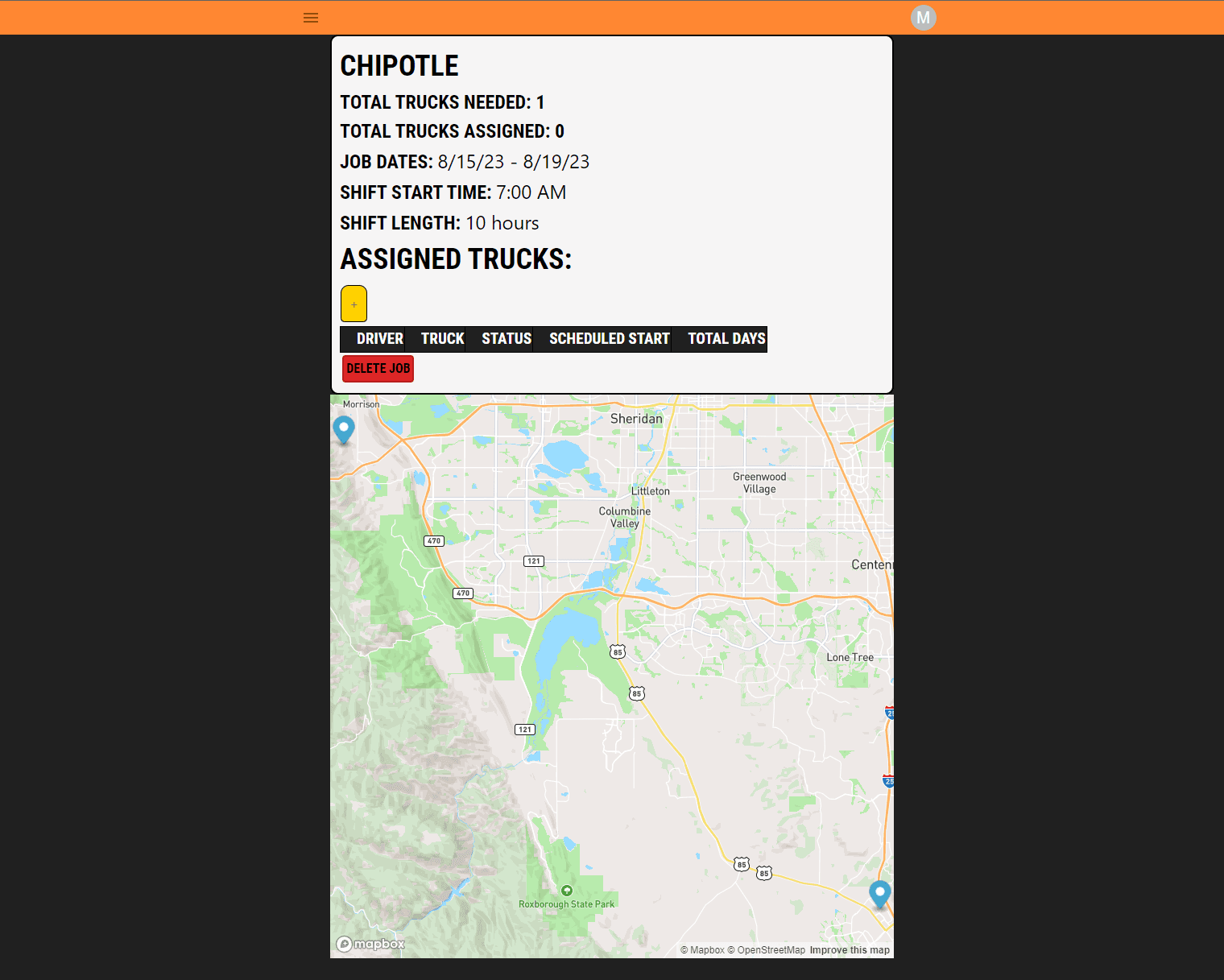Open the Improve this map link
This screenshot has height=980, width=1224.
click(850, 950)
